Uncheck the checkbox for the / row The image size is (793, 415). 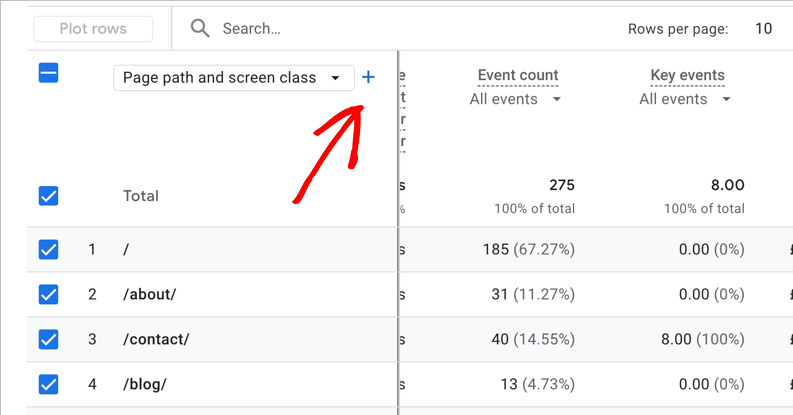[x=48, y=249]
